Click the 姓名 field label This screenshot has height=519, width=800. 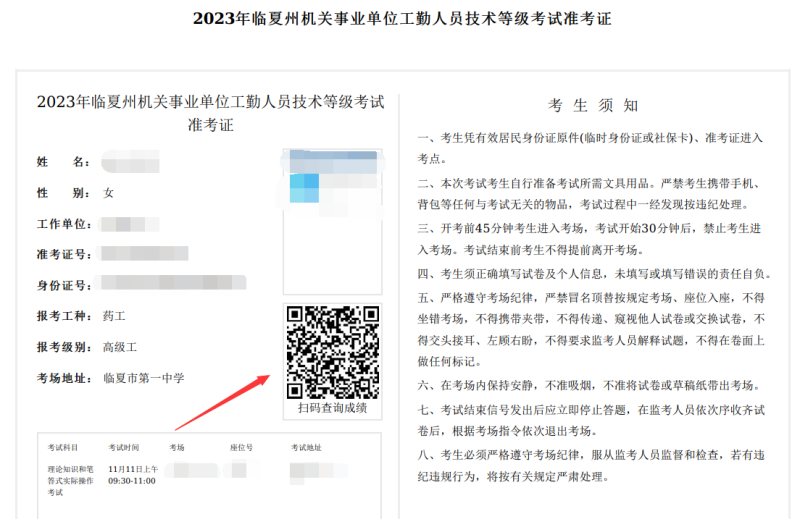[63, 161]
